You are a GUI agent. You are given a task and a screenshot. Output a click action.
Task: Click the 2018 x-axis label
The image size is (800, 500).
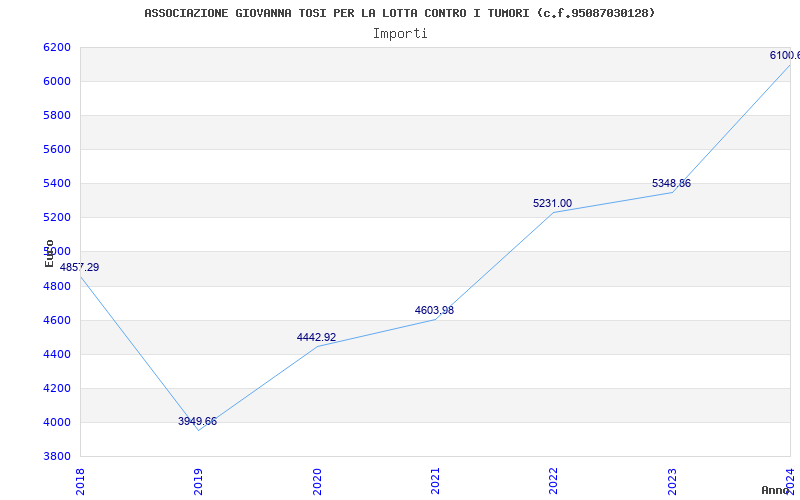pyautogui.click(x=80, y=482)
